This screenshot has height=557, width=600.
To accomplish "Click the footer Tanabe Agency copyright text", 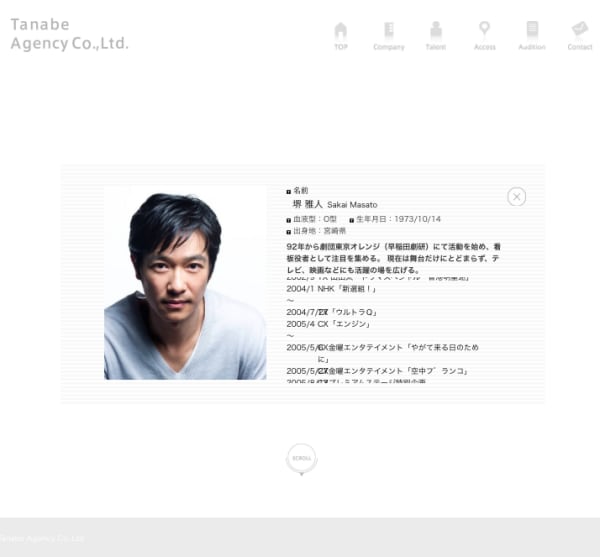I will click(42, 539).
